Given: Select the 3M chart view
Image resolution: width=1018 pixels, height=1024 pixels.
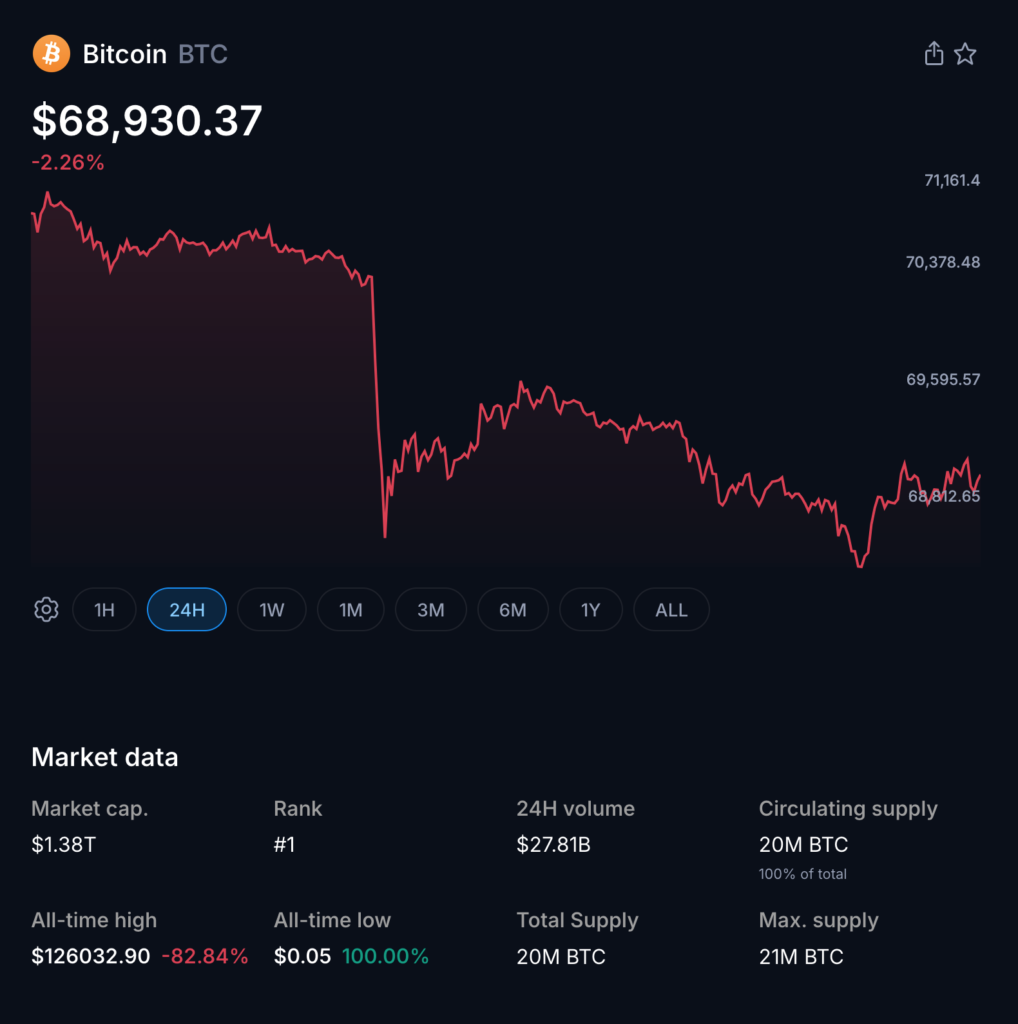Looking at the screenshot, I should (430, 609).
